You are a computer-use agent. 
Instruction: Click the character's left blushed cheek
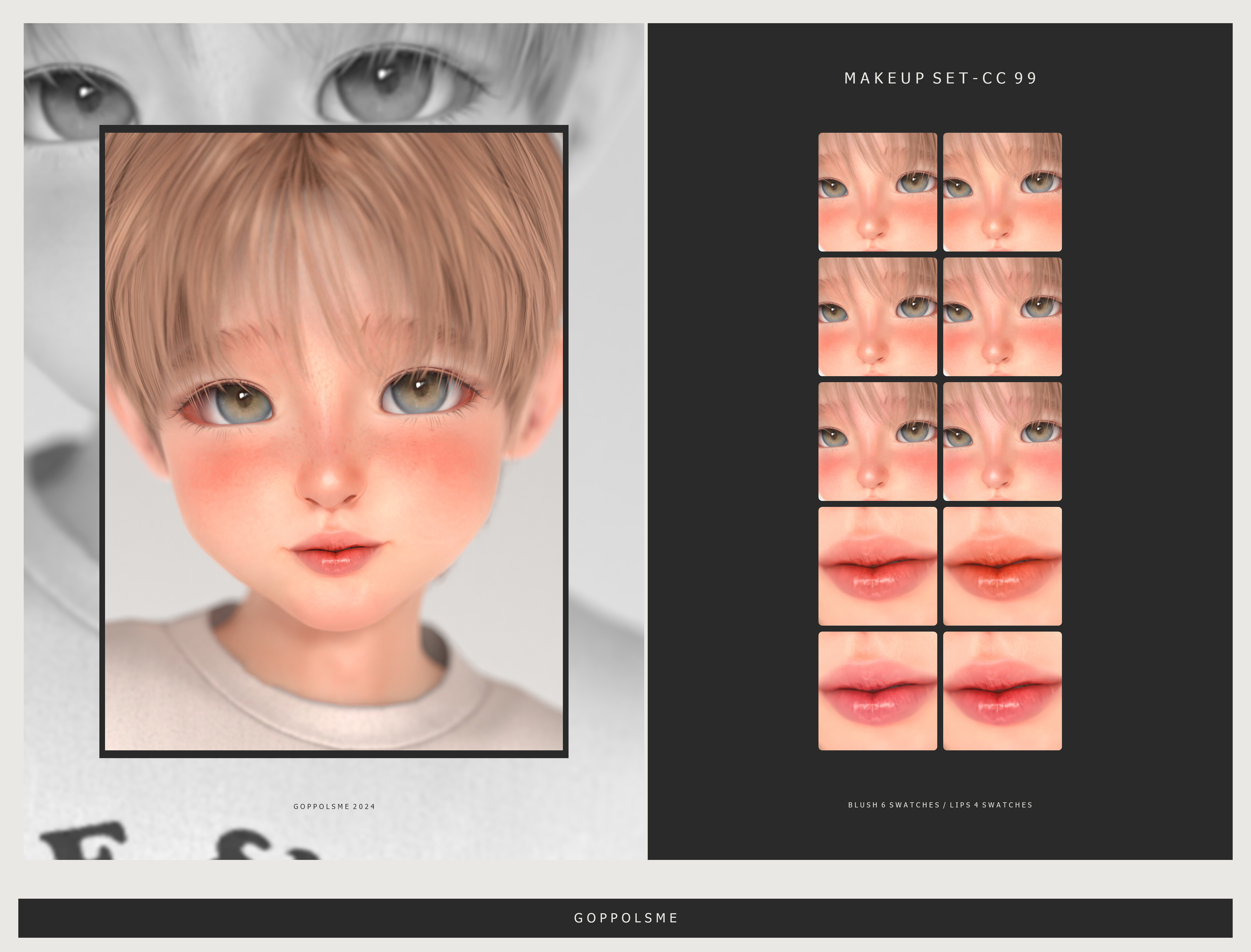224,467
